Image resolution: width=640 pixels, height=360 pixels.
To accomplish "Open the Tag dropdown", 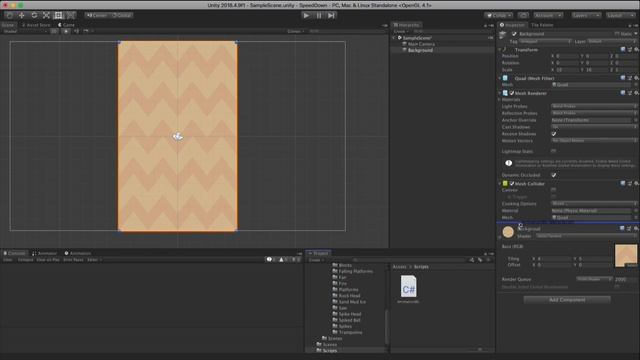I will 545,42.
